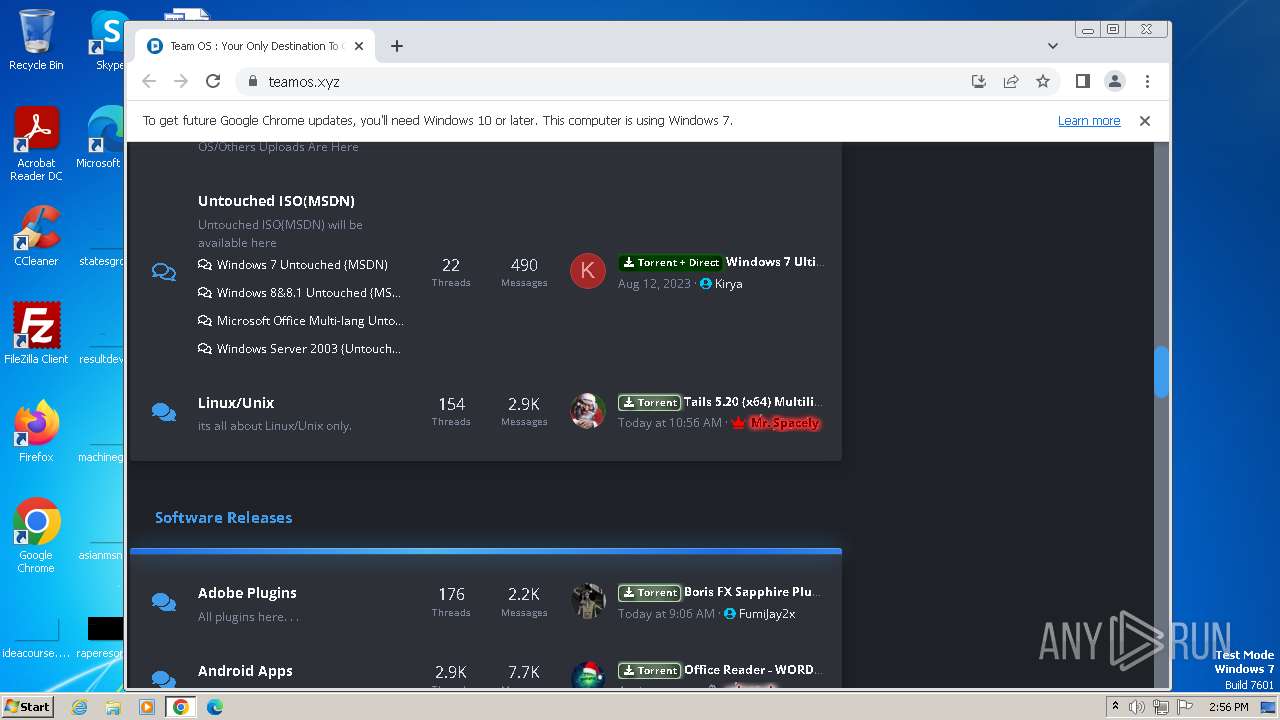Open Adobe Plugins forum
The height and width of the screenshot is (720, 1280).
(247, 593)
